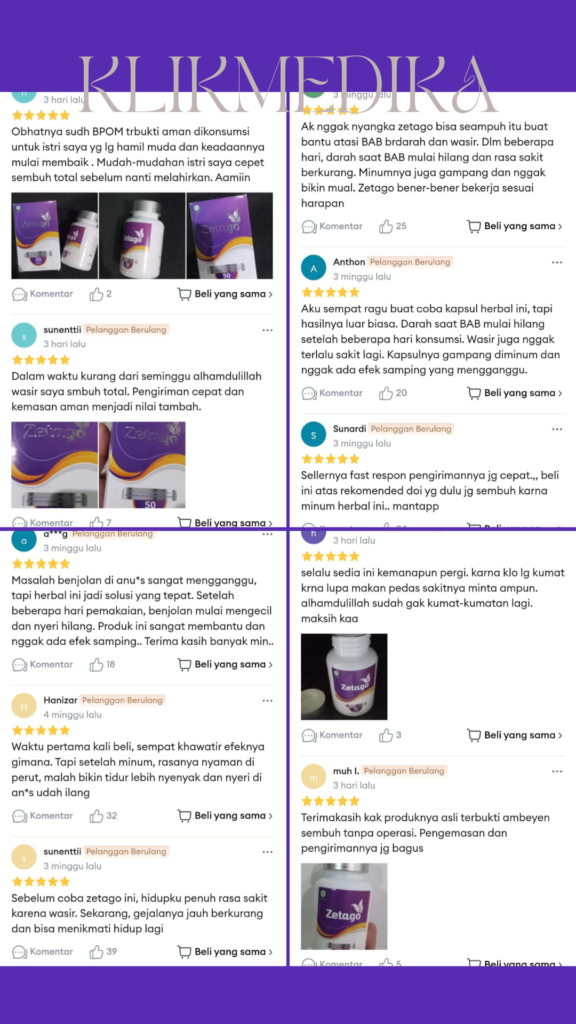The height and width of the screenshot is (1024, 576).
Task: Tap the comment icon under Anthon's review
Action: click(309, 393)
